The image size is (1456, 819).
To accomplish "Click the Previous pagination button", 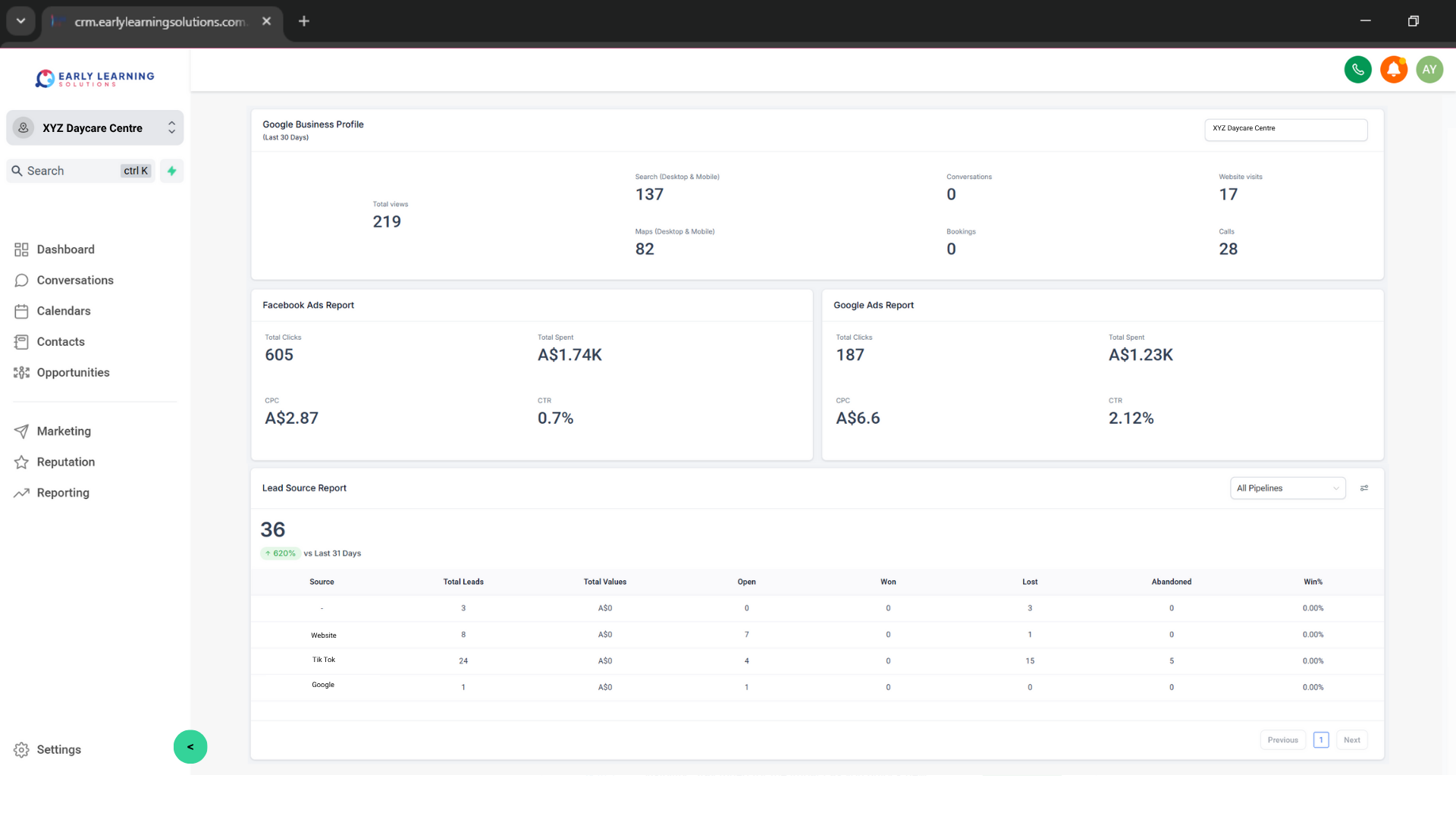I will (1282, 739).
